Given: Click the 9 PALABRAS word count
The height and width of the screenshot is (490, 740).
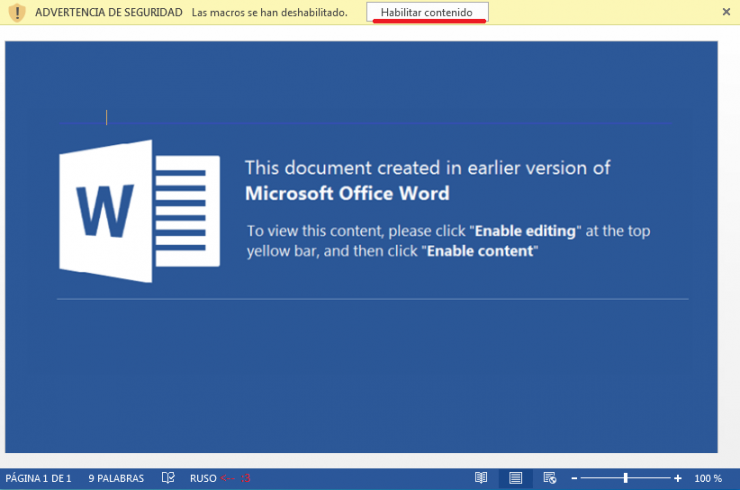Looking at the screenshot, I should point(116,478).
